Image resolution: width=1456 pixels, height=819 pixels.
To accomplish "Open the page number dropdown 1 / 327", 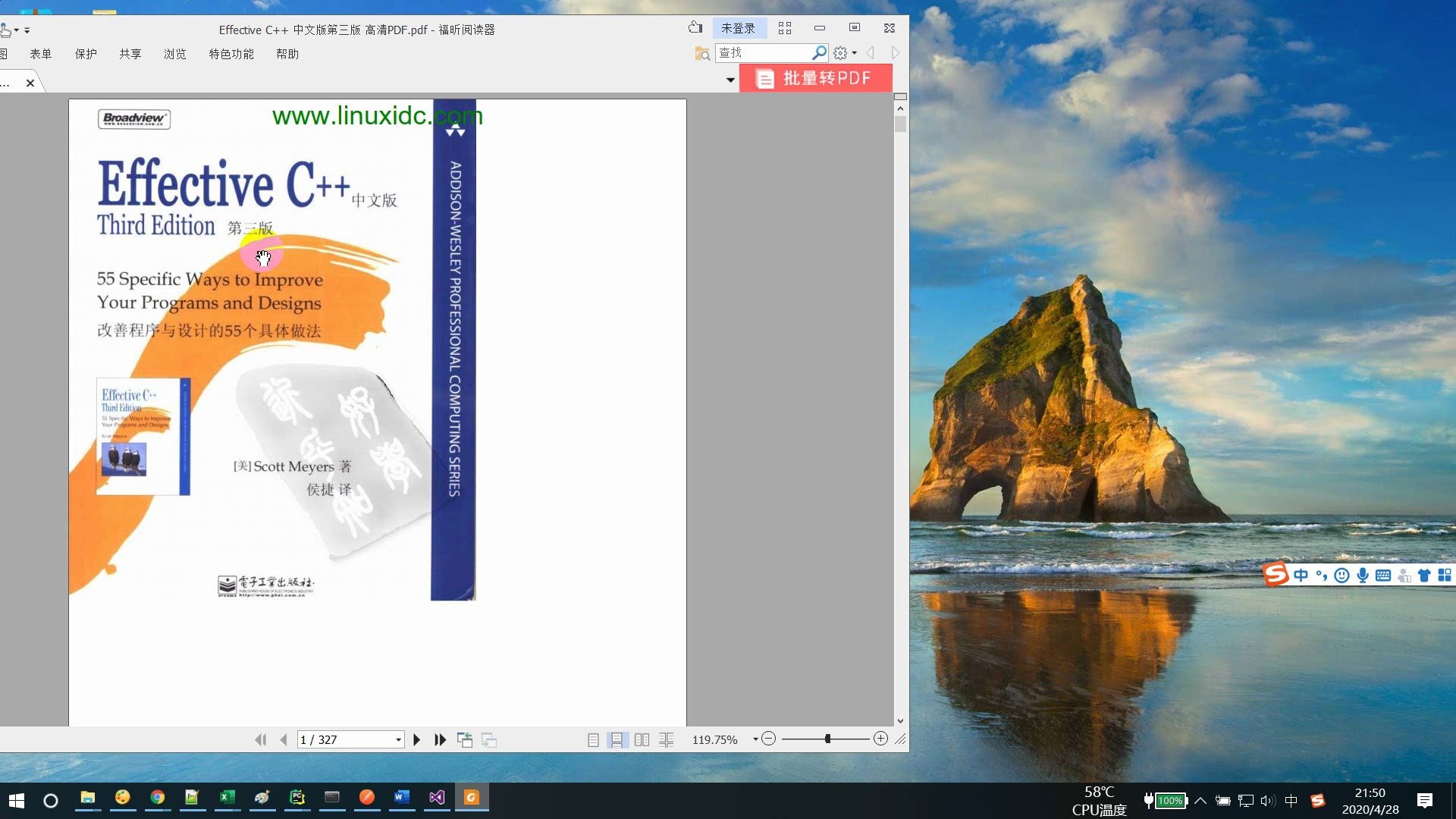I will click(x=398, y=739).
